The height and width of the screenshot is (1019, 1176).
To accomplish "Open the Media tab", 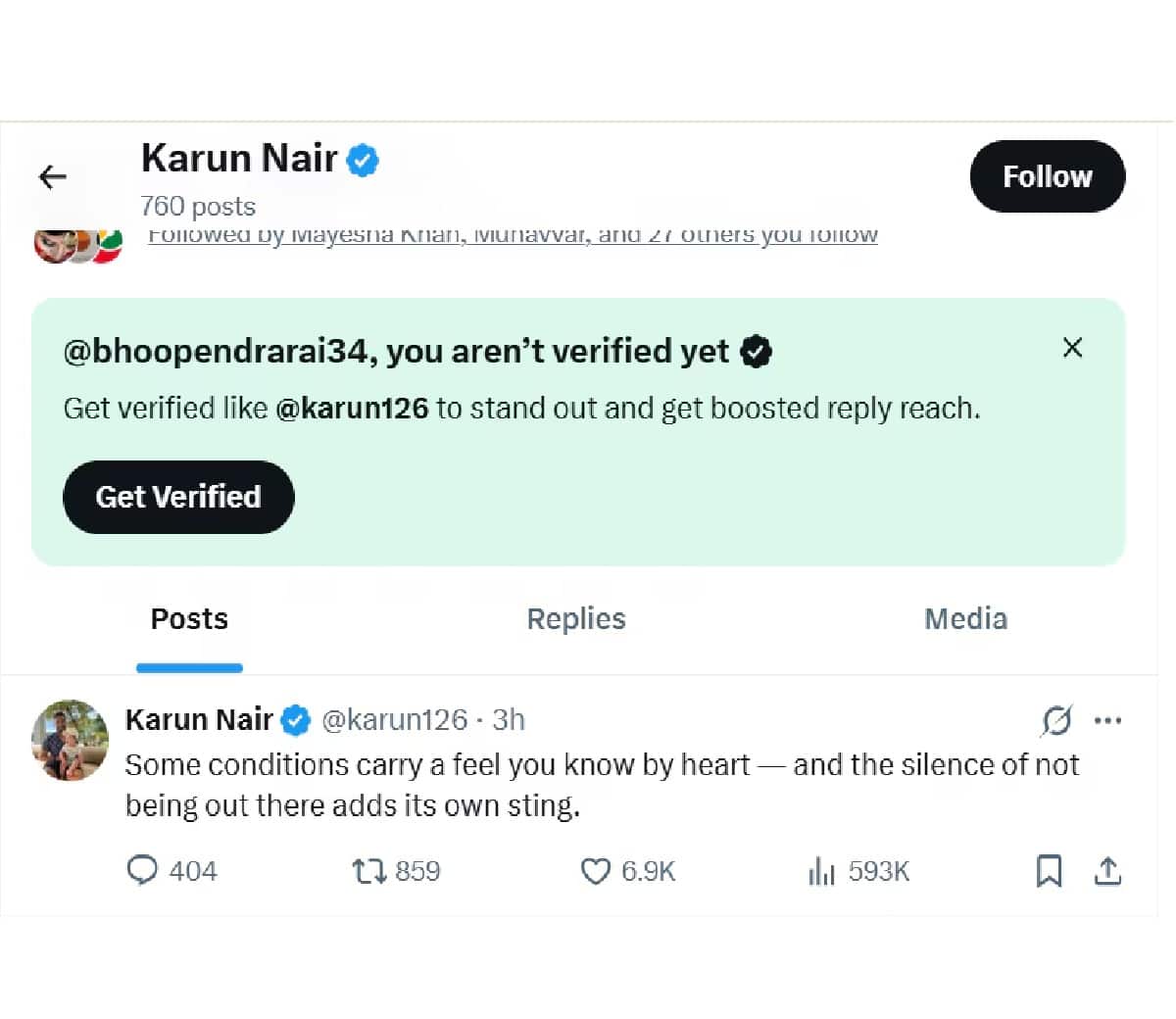I will tap(965, 619).
